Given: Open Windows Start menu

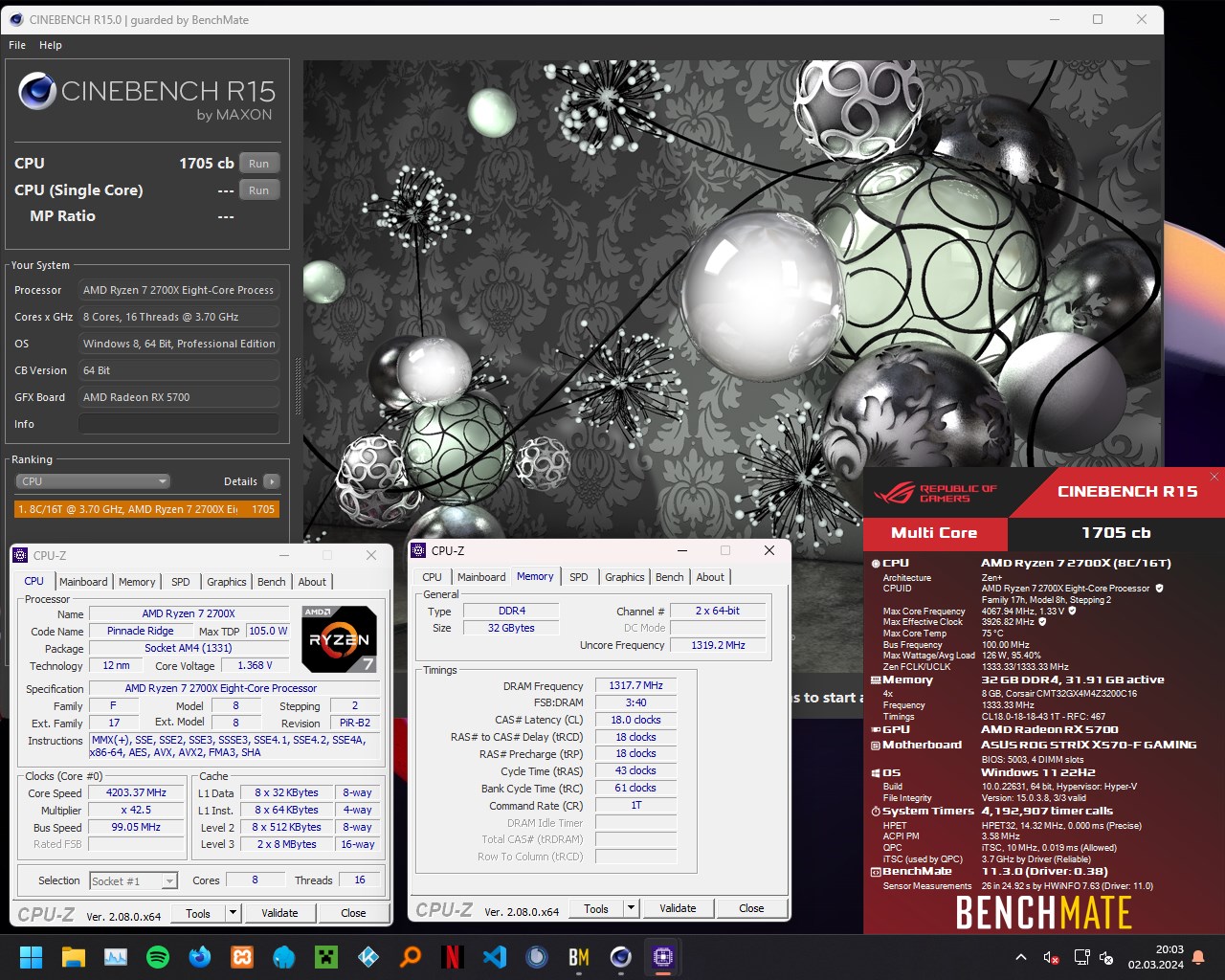Looking at the screenshot, I should 31,956.
